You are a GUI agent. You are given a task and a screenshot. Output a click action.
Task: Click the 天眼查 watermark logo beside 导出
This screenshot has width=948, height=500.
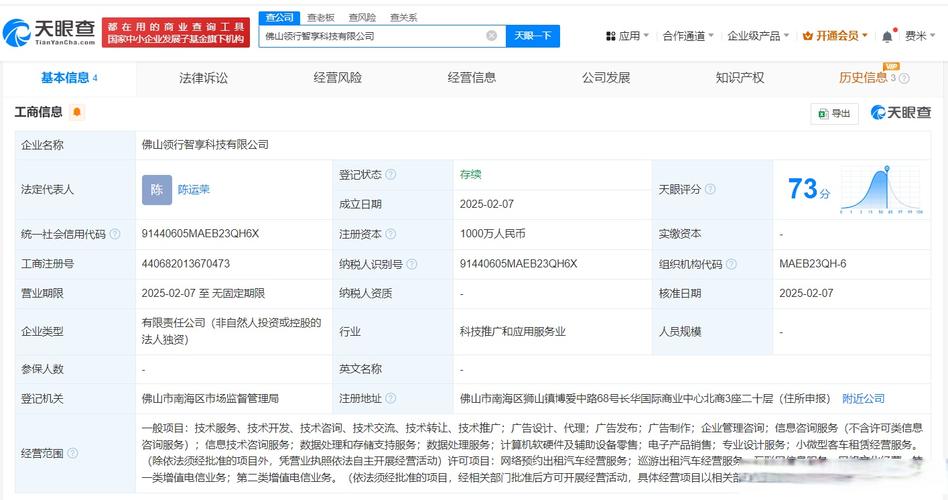[901, 112]
